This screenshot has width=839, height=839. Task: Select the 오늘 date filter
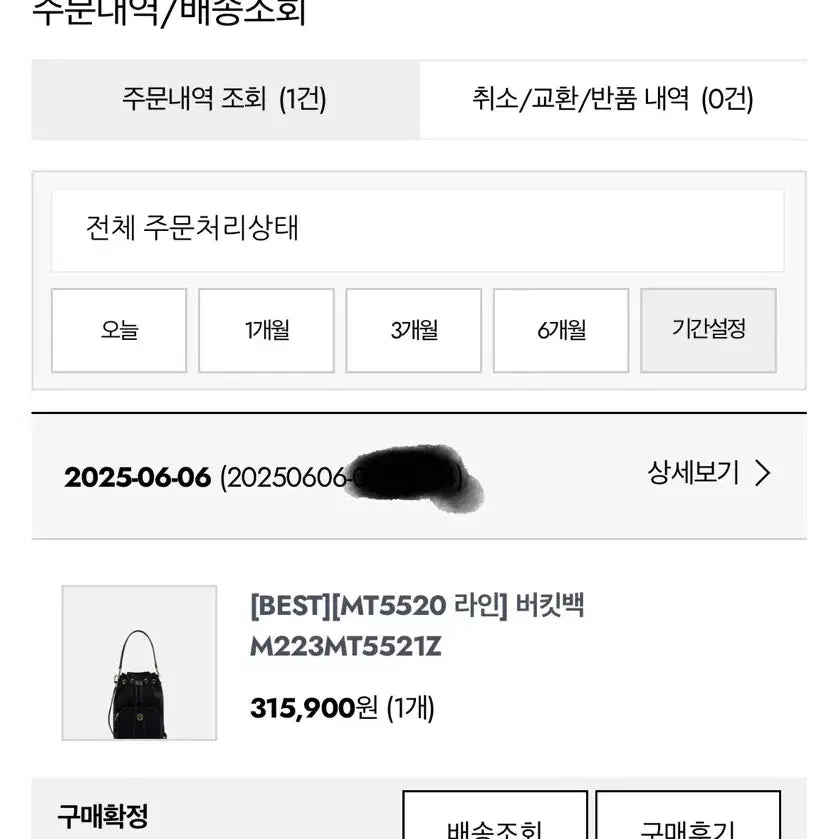tap(117, 331)
